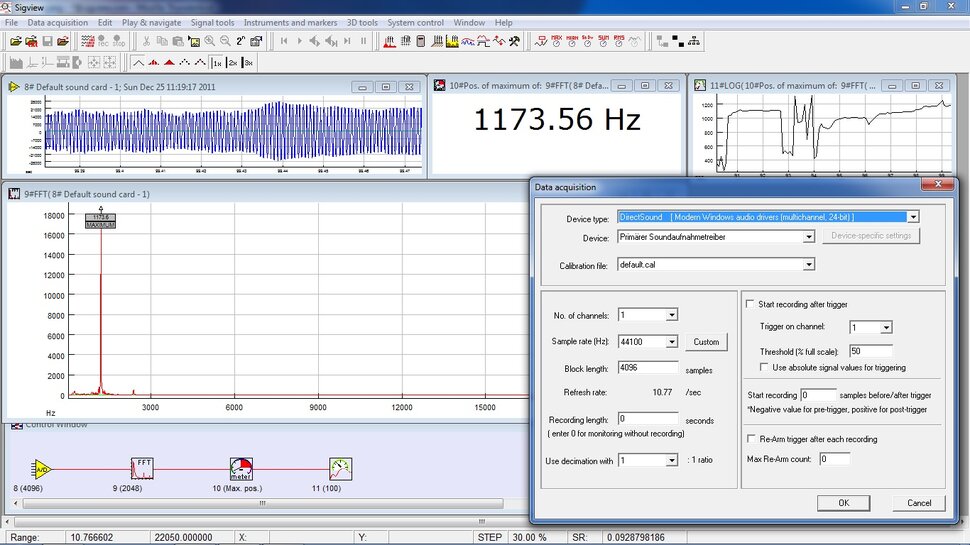Screen dimensions: 970x545
Task: Close the Data acquisition dialog
Action: coord(938,184)
